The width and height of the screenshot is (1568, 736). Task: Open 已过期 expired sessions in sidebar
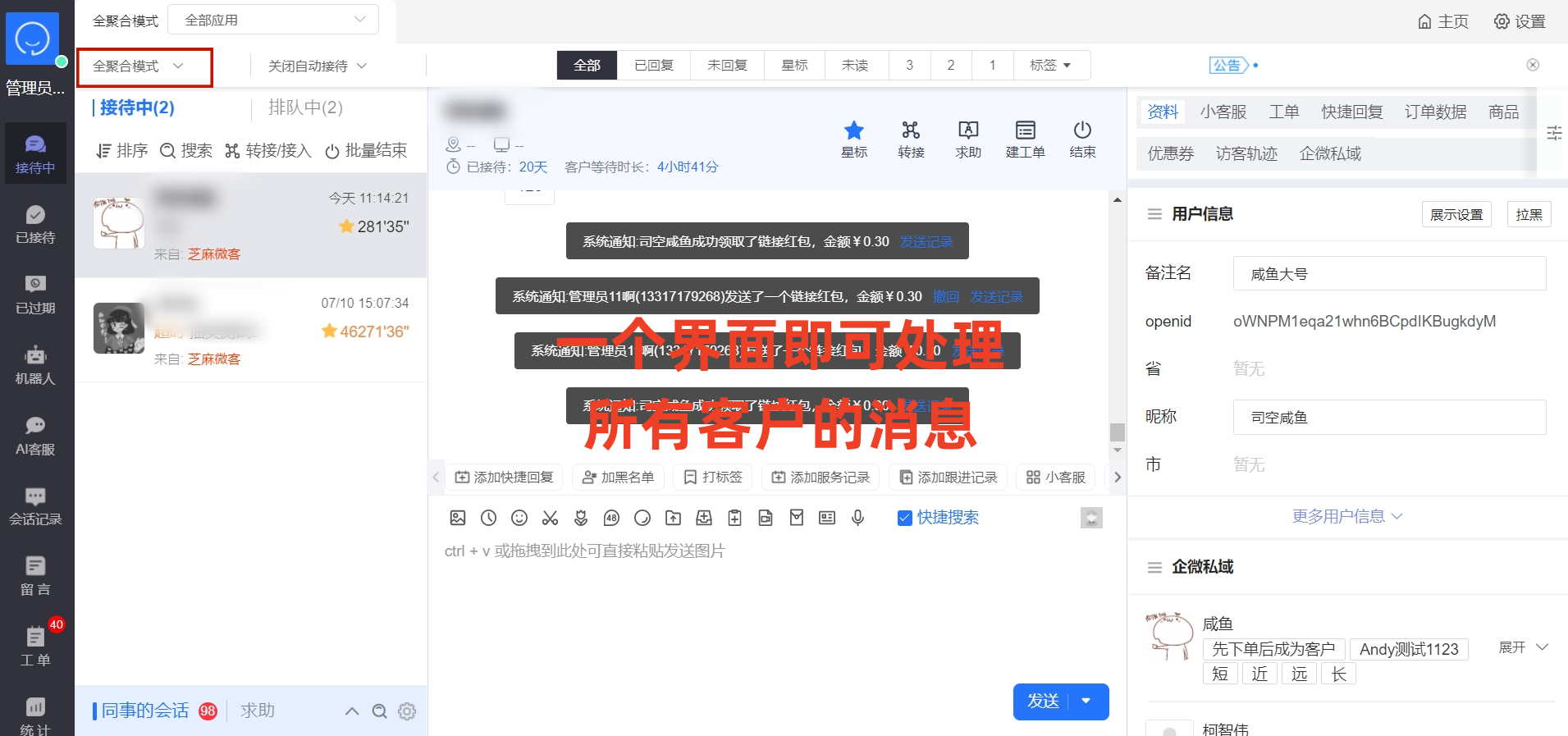tap(35, 295)
